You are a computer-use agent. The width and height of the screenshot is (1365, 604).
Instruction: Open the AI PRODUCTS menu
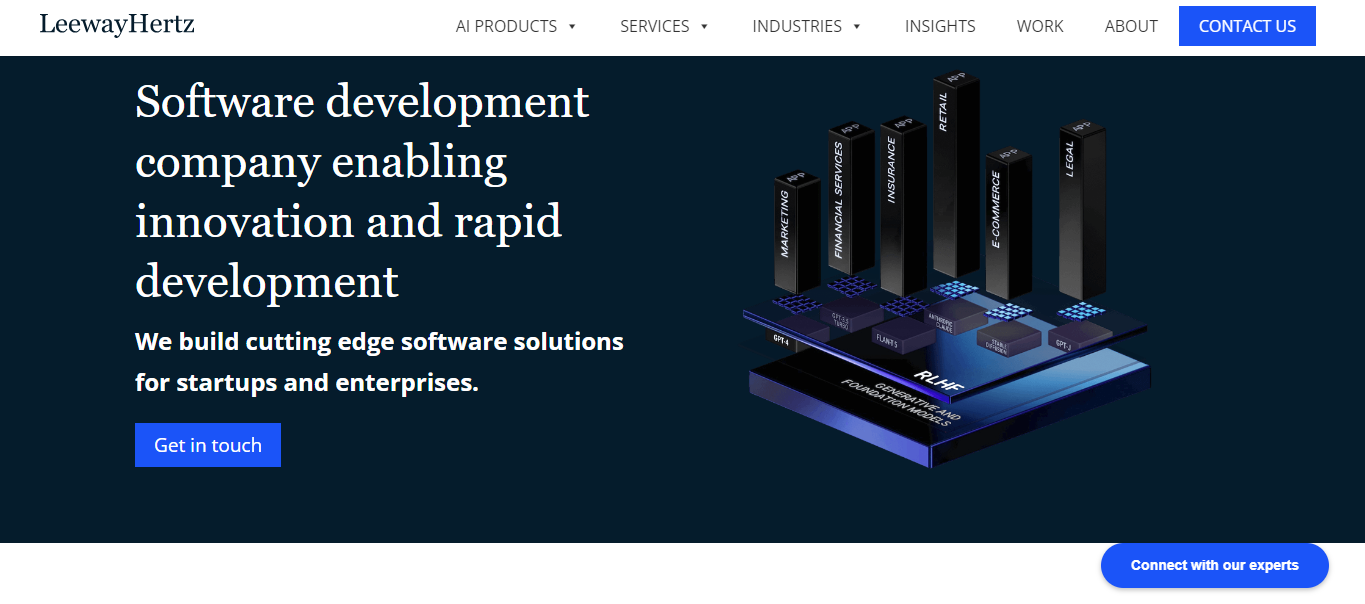pyautogui.click(x=506, y=27)
